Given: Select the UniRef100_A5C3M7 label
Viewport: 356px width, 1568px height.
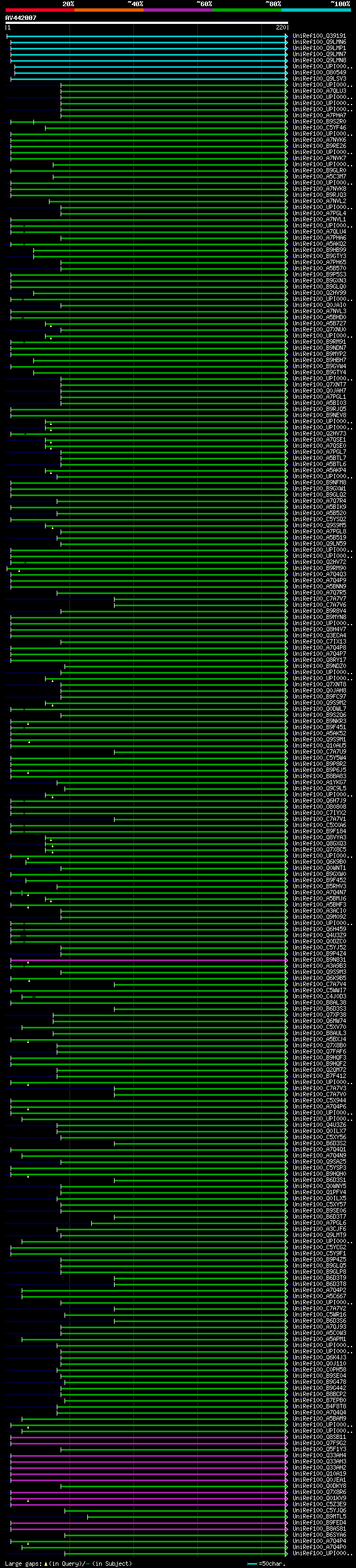Looking at the screenshot, I should (319, 176).
